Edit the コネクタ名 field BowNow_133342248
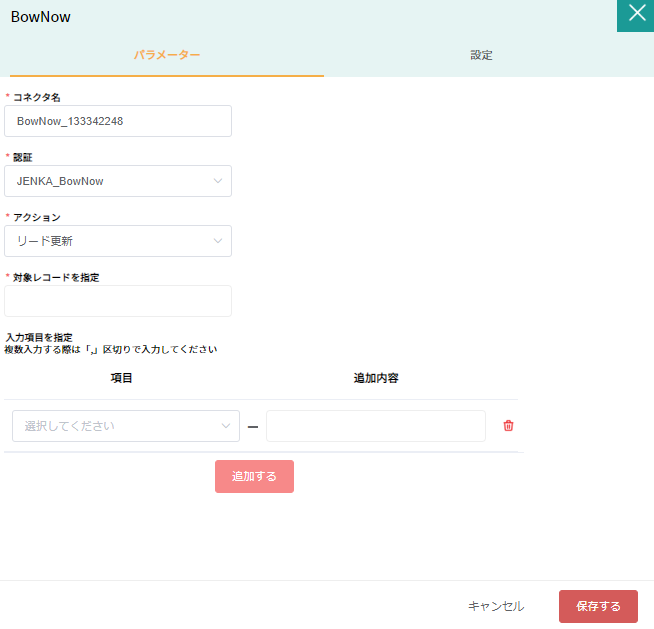 point(118,121)
